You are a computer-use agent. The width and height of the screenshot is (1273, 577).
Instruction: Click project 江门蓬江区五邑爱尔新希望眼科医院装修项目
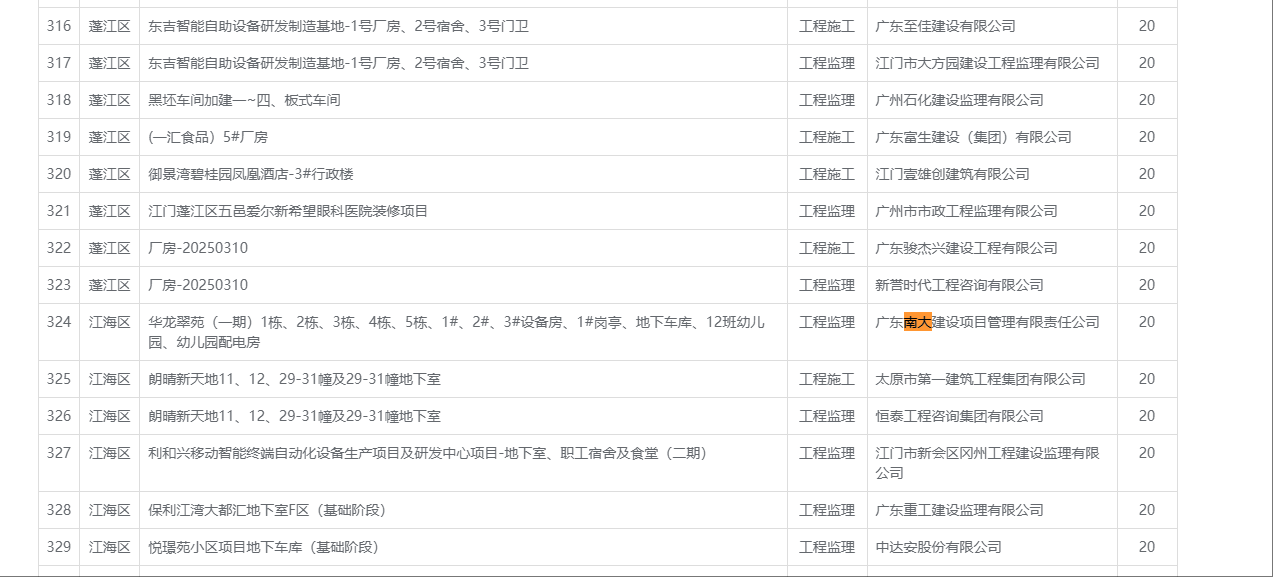(x=288, y=211)
